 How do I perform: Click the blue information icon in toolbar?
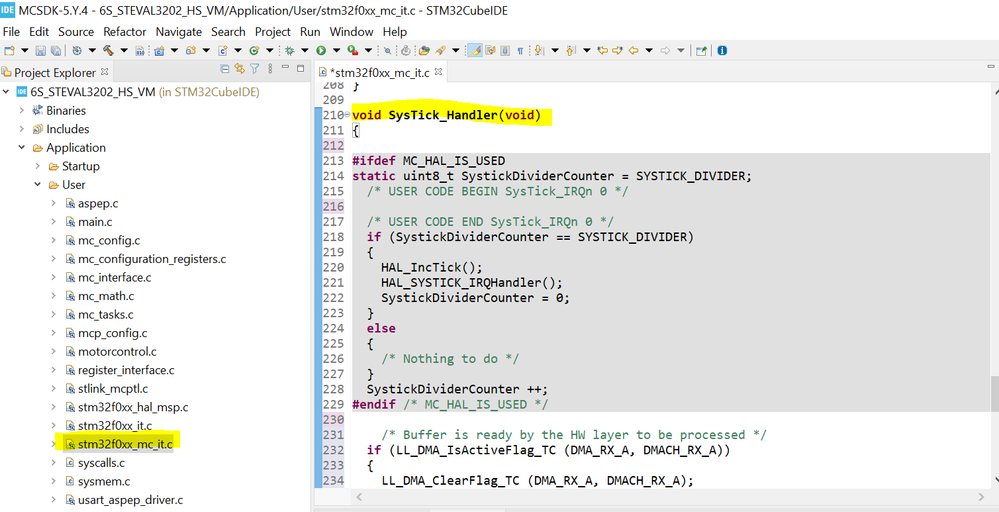(722, 50)
